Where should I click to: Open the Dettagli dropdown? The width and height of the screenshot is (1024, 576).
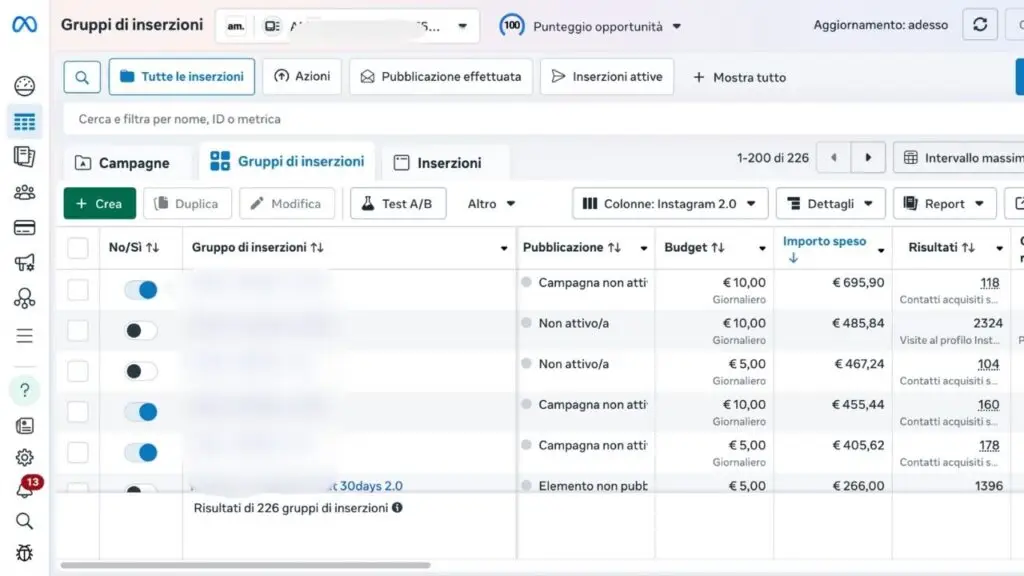(831, 204)
